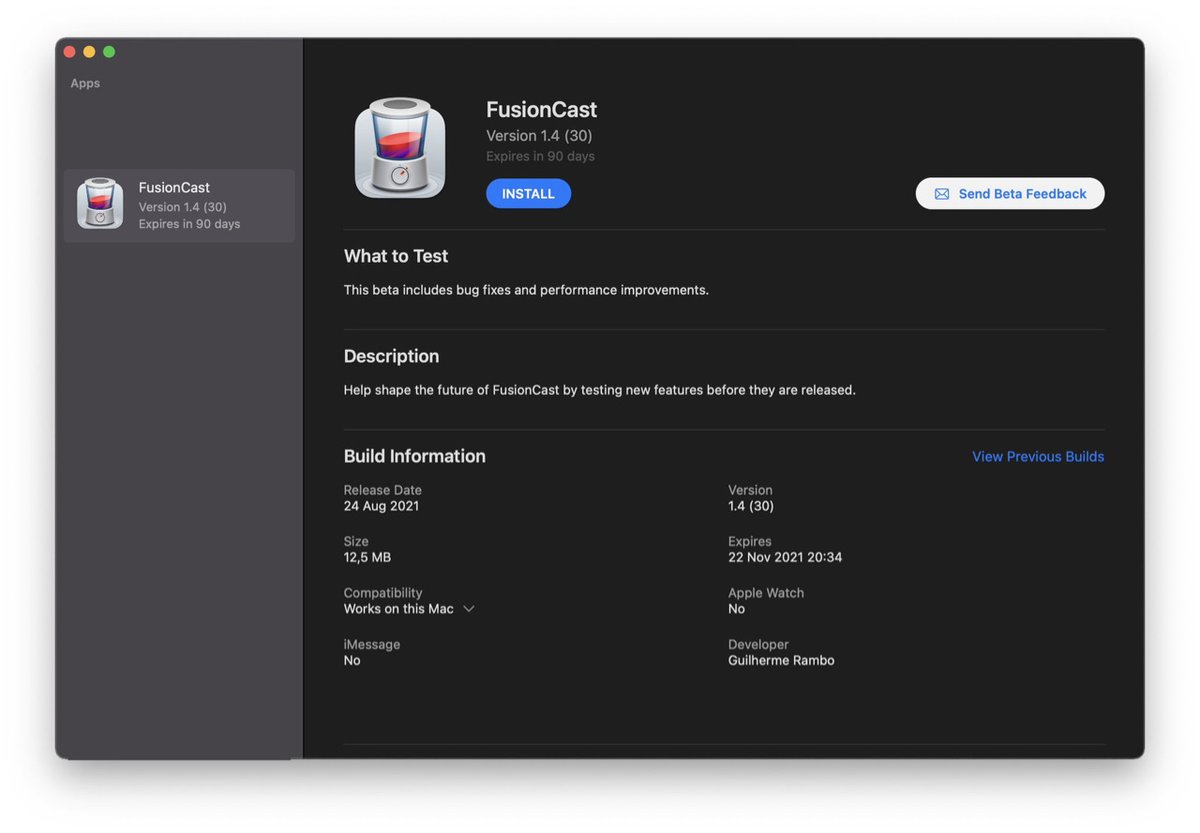Click the Expires label in Build Information

tap(750, 542)
